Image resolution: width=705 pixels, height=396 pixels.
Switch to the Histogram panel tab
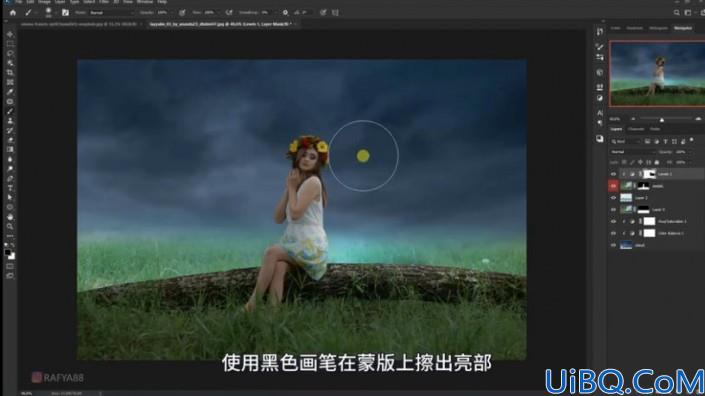pyautogui.click(x=658, y=28)
